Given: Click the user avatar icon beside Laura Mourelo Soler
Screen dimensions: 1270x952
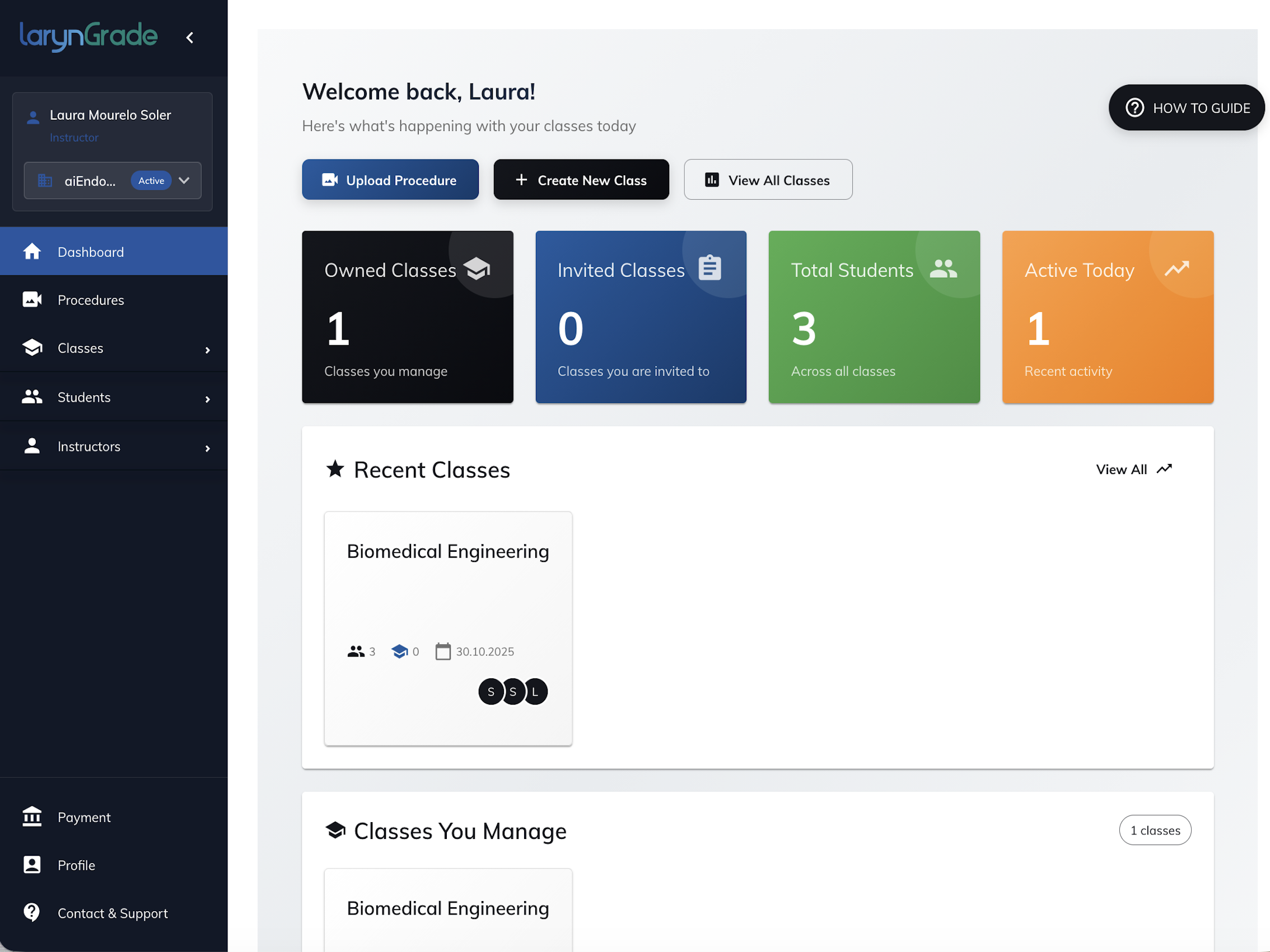Looking at the screenshot, I should (33, 117).
